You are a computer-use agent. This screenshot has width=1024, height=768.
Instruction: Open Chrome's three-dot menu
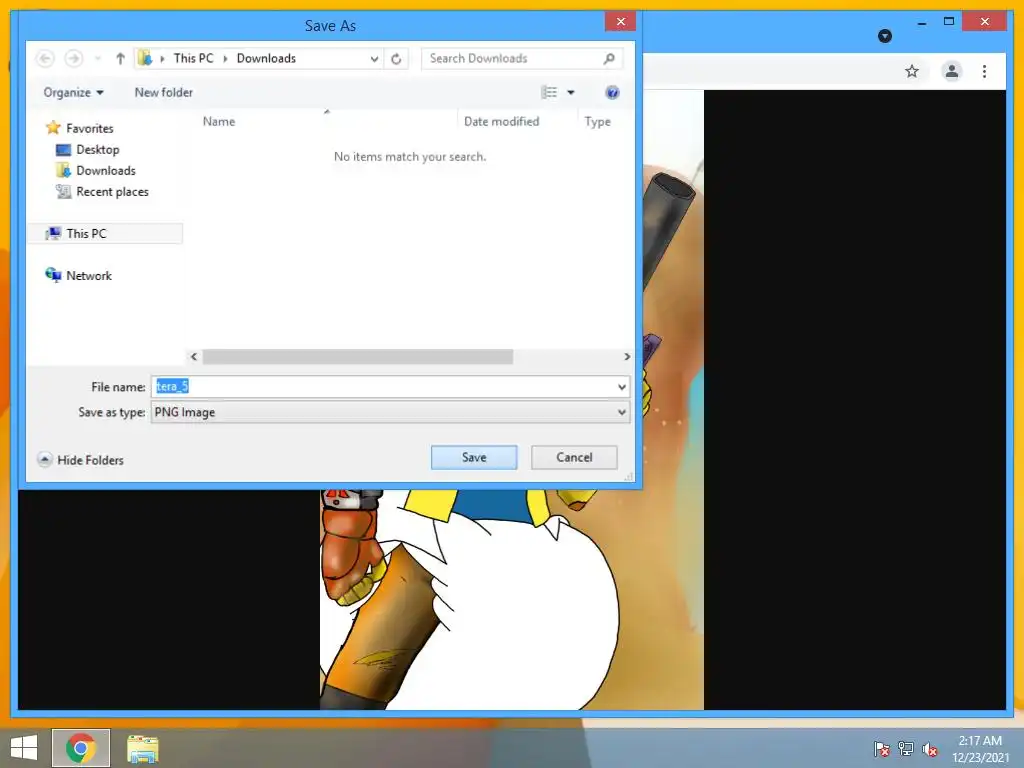tap(984, 71)
